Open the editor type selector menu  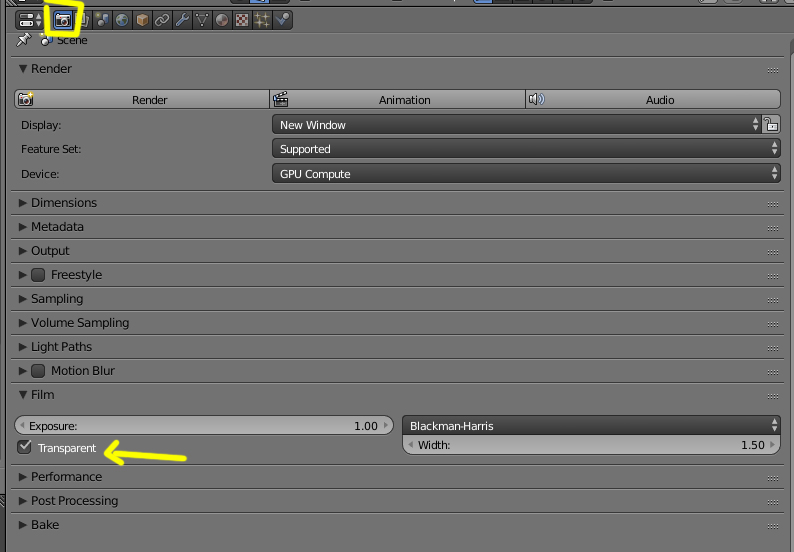30,20
